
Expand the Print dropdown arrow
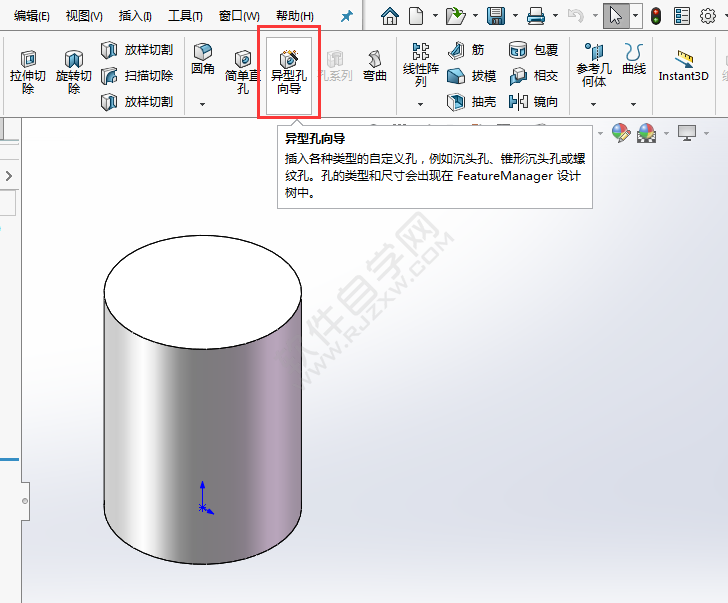click(x=555, y=16)
